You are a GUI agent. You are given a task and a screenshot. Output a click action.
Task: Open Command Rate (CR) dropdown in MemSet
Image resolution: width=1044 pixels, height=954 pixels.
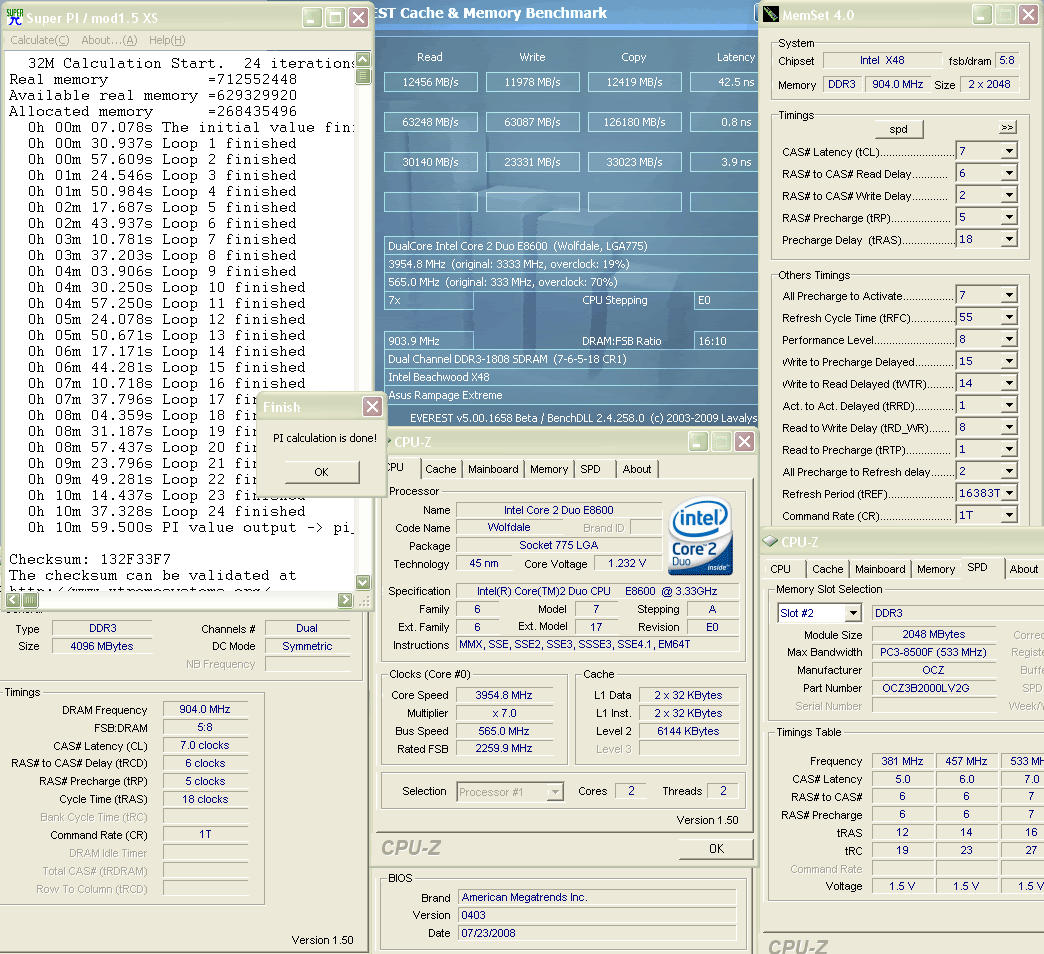[1009, 515]
